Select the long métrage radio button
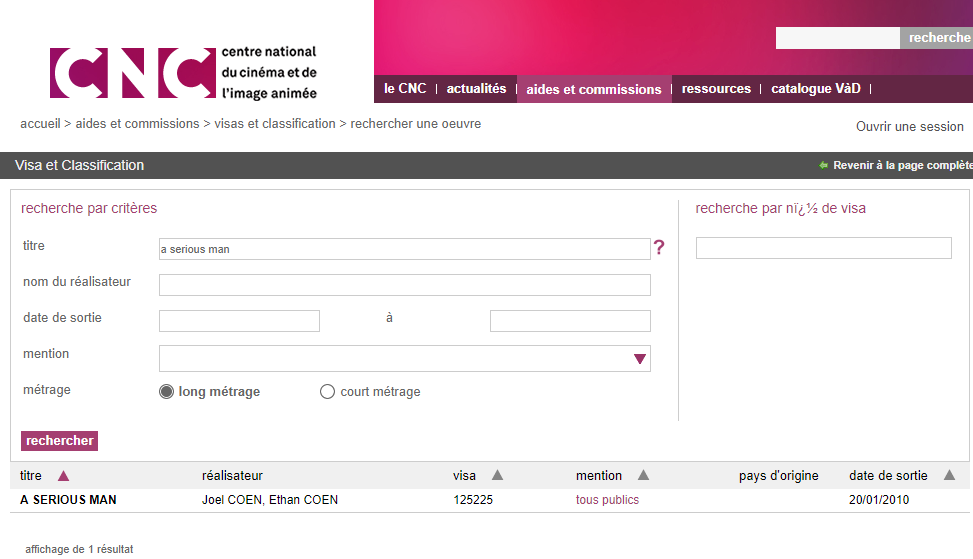The image size is (973, 559). click(x=167, y=392)
